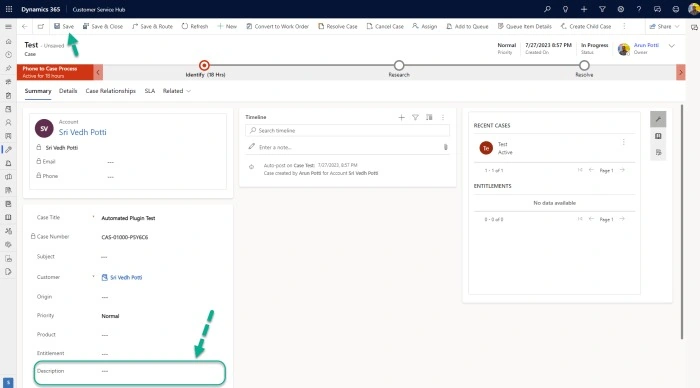
Task: Switch to the Details tab
Action: pos(68,91)
